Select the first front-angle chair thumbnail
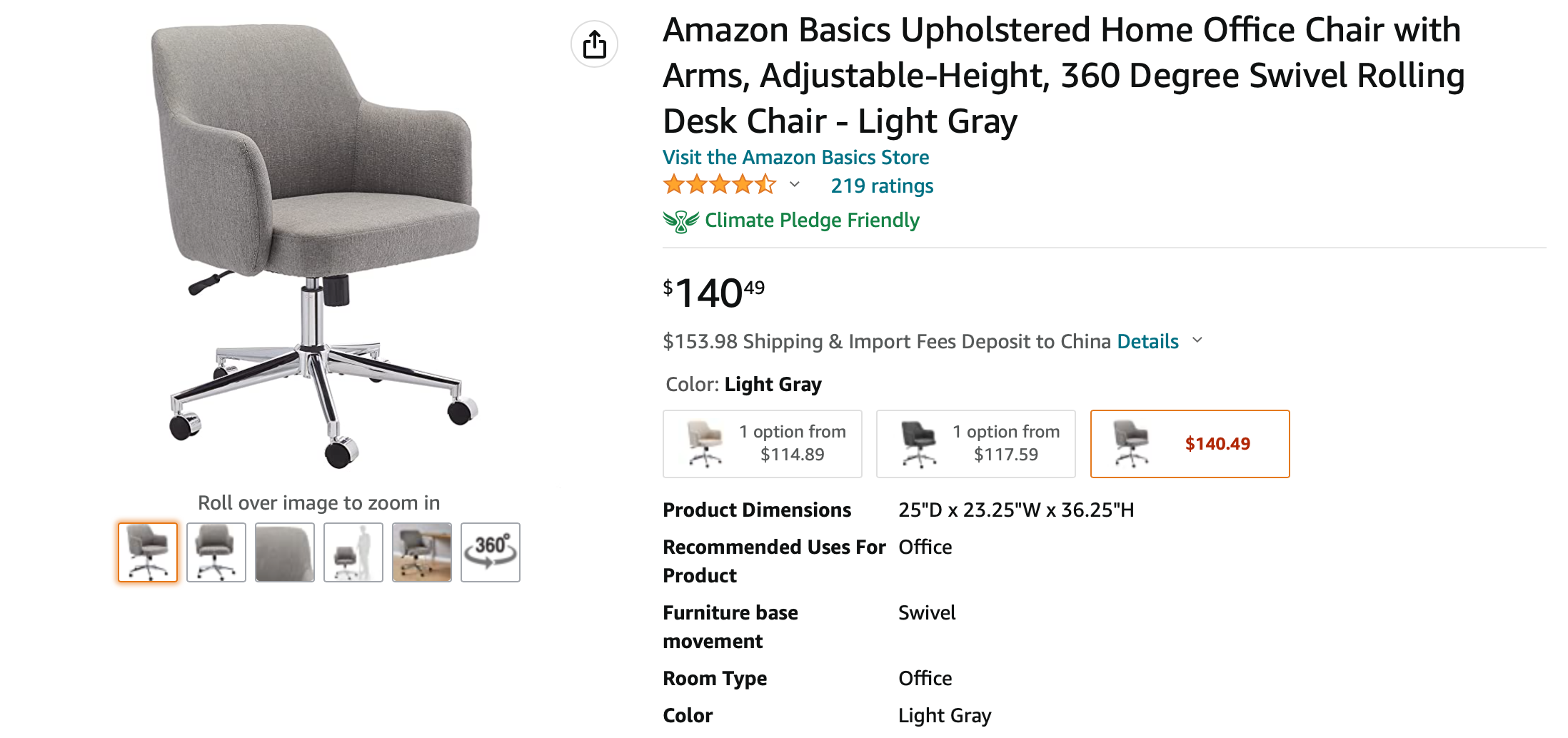 click(x=148, y=552)
